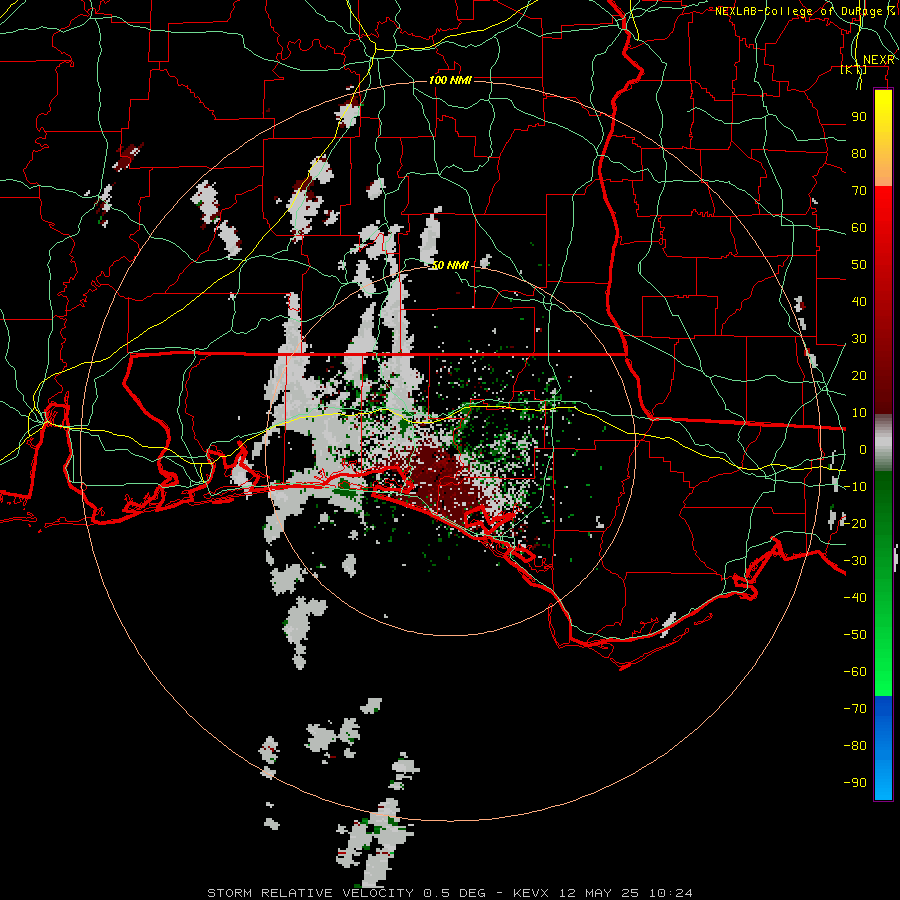The image size is (900, 900).
Task: Click the "50 NMI" range ring label
Action: point(451,265)
